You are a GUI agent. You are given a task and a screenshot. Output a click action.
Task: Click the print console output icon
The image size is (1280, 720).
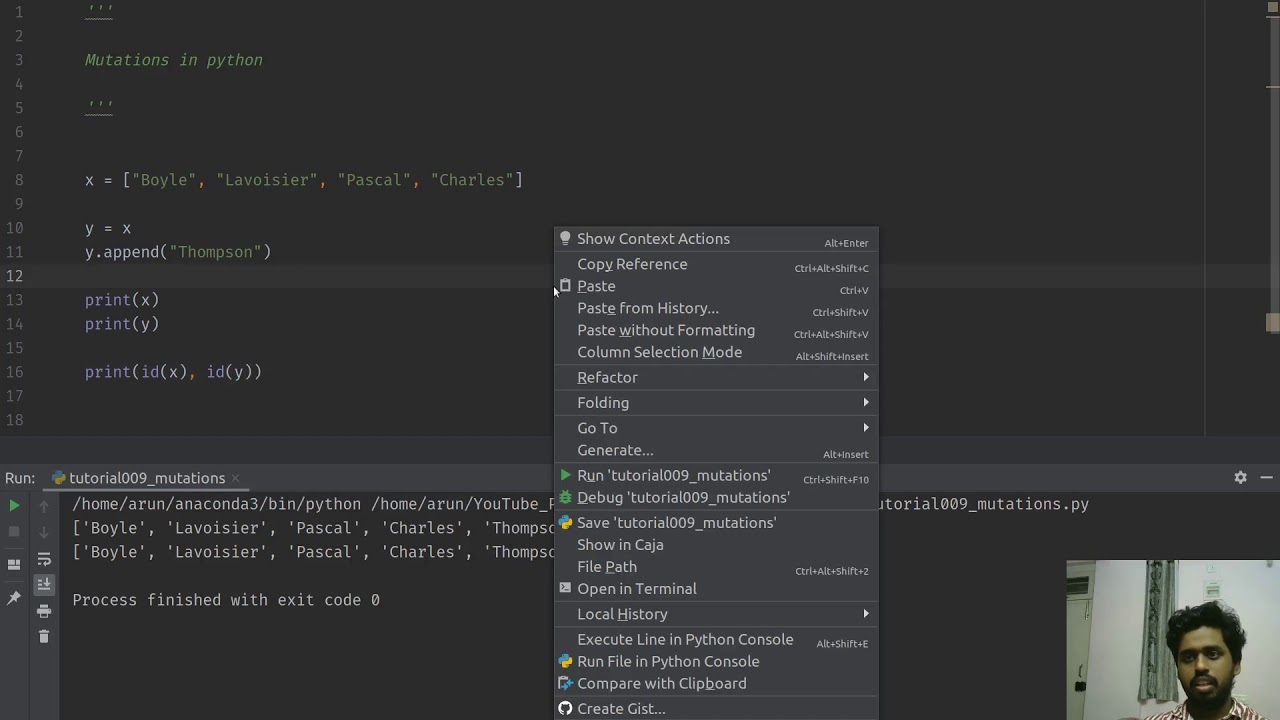click(44, 611)
